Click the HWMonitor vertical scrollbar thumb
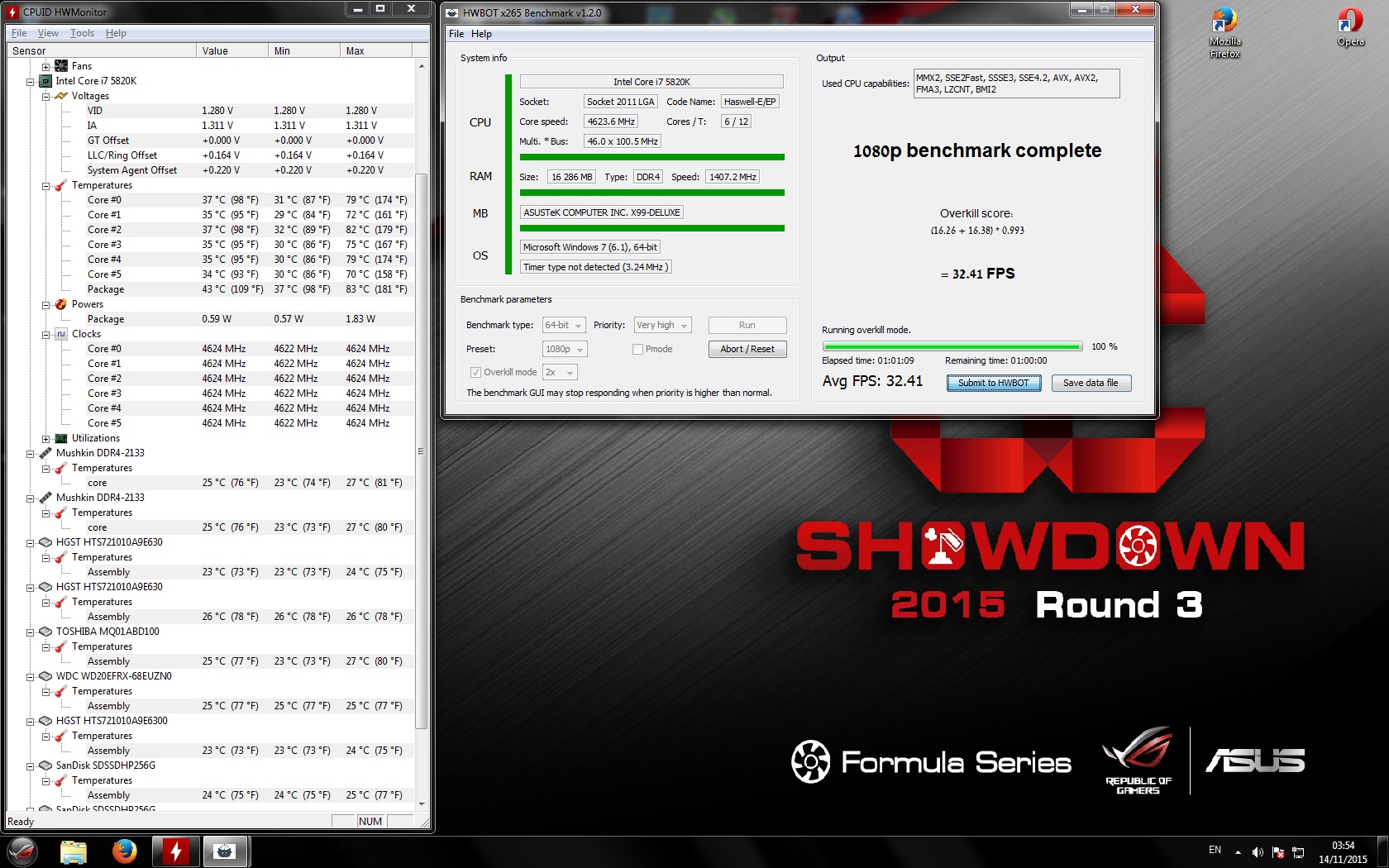This screenshot has width=1389, height=868. point(421,451)
